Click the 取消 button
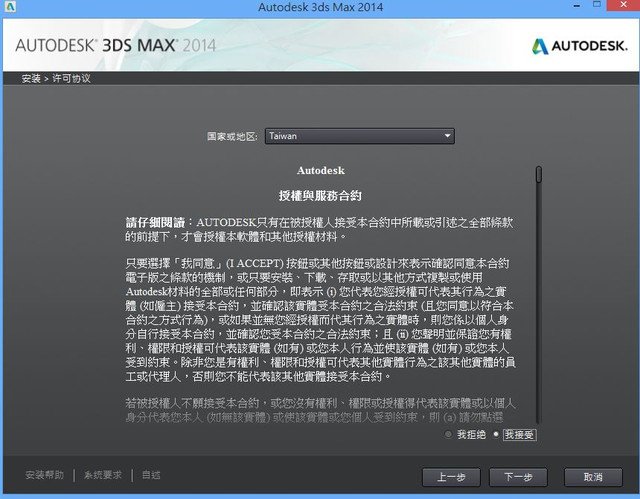This screenshot has width=640, height=499. tap(593, 477)
